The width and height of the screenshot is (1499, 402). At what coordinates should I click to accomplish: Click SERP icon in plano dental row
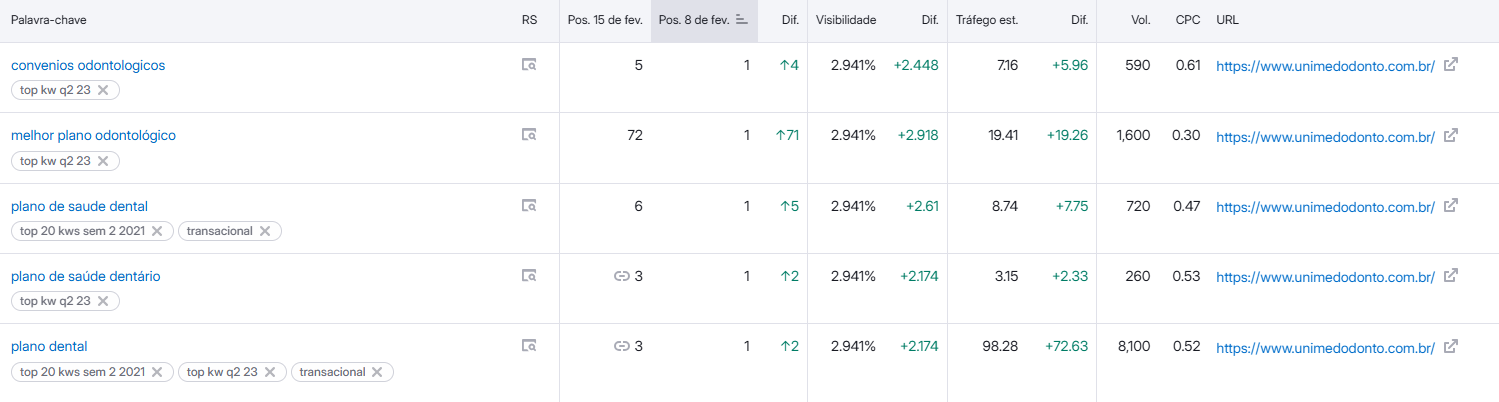click(529, 346)
